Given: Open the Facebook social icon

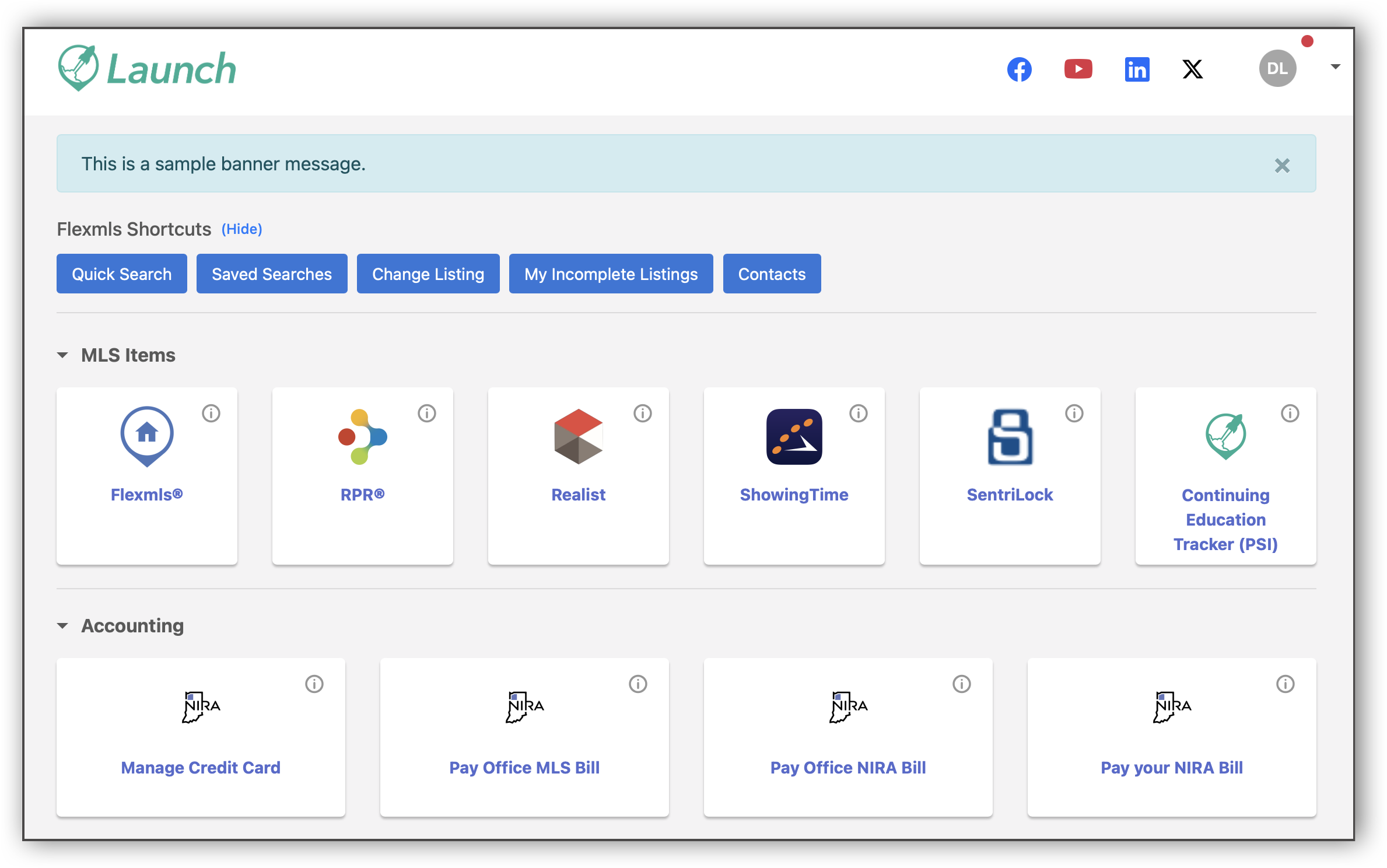Looking at the screenshot, I should [x=1019, y=69].
